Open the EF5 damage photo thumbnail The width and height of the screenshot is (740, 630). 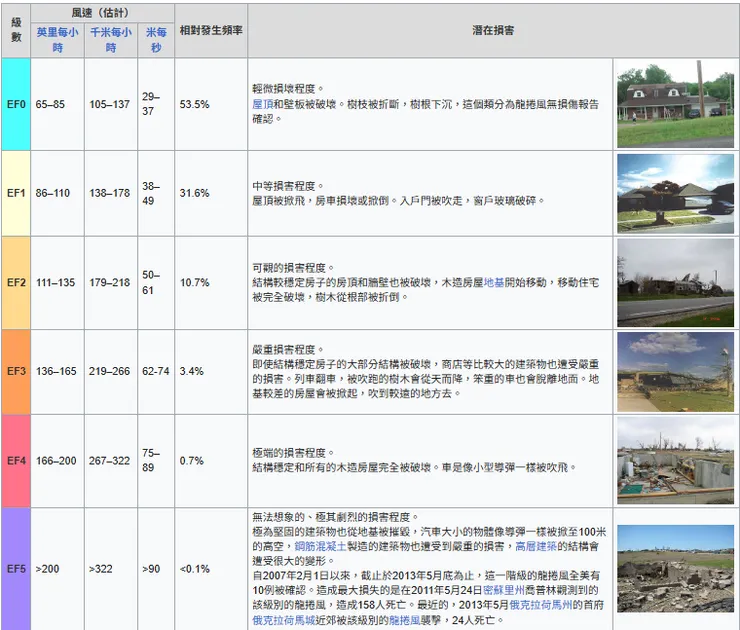click(x=675, y=569)
